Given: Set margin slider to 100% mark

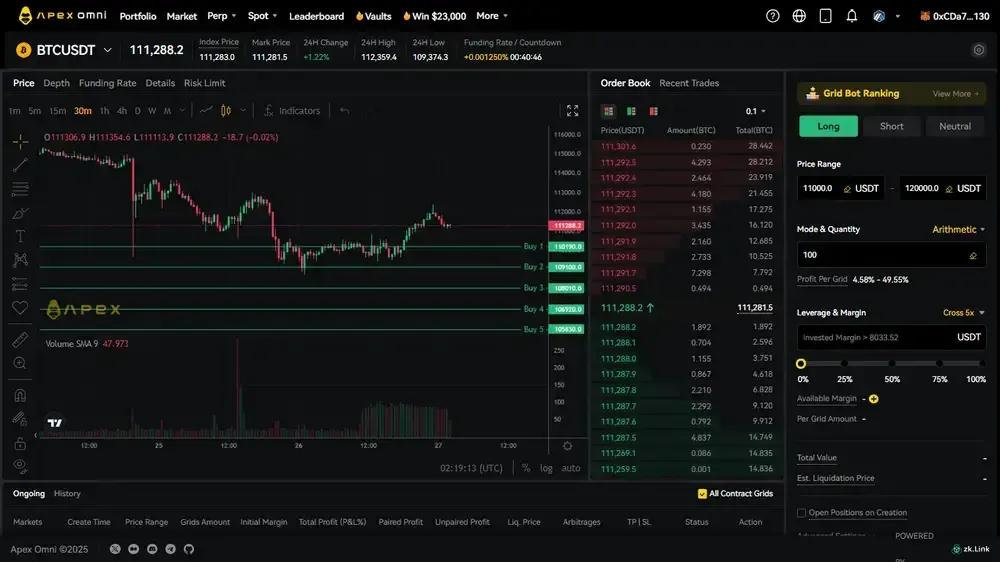Looking at the screenshot, I should (x=982, y=364).
